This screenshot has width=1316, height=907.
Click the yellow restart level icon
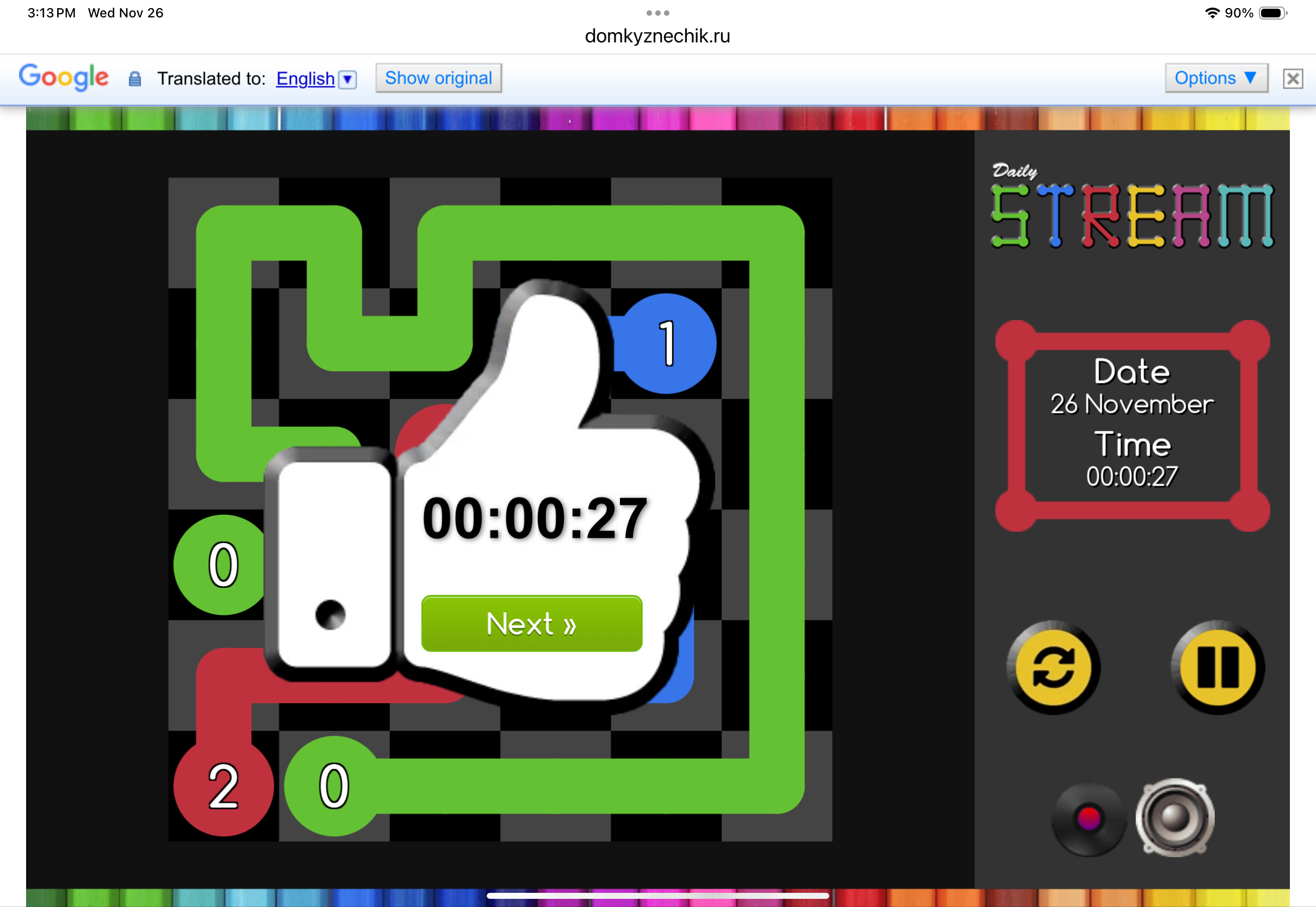point(1053,667)
